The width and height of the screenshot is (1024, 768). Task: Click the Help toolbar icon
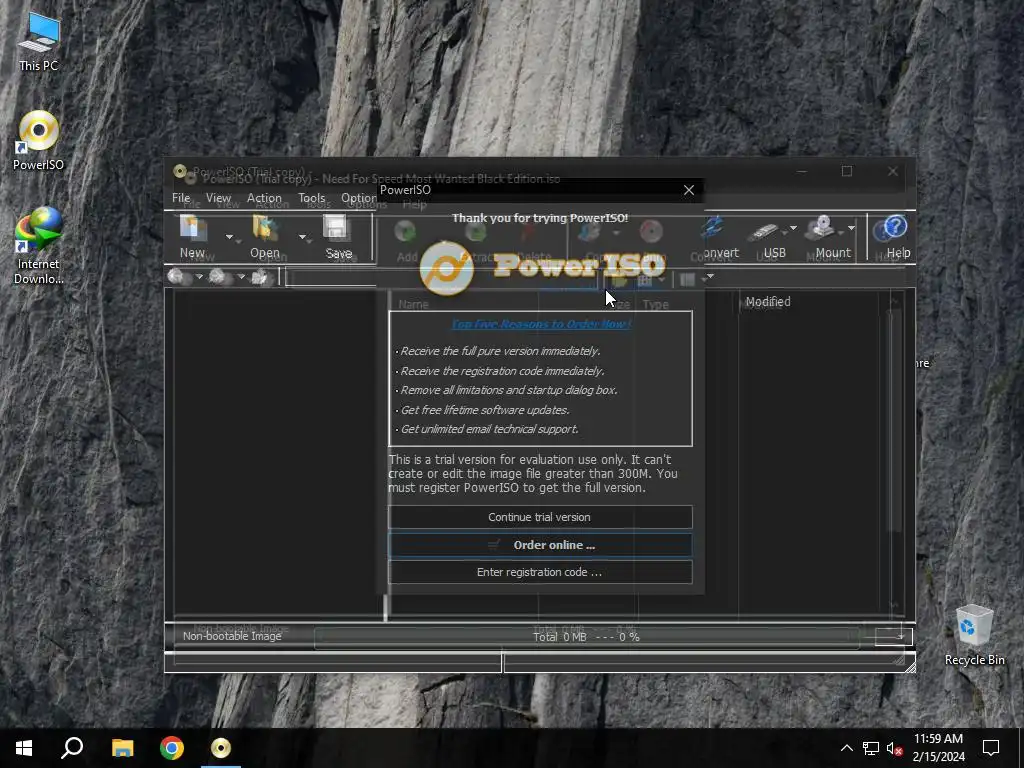[896, 237]
